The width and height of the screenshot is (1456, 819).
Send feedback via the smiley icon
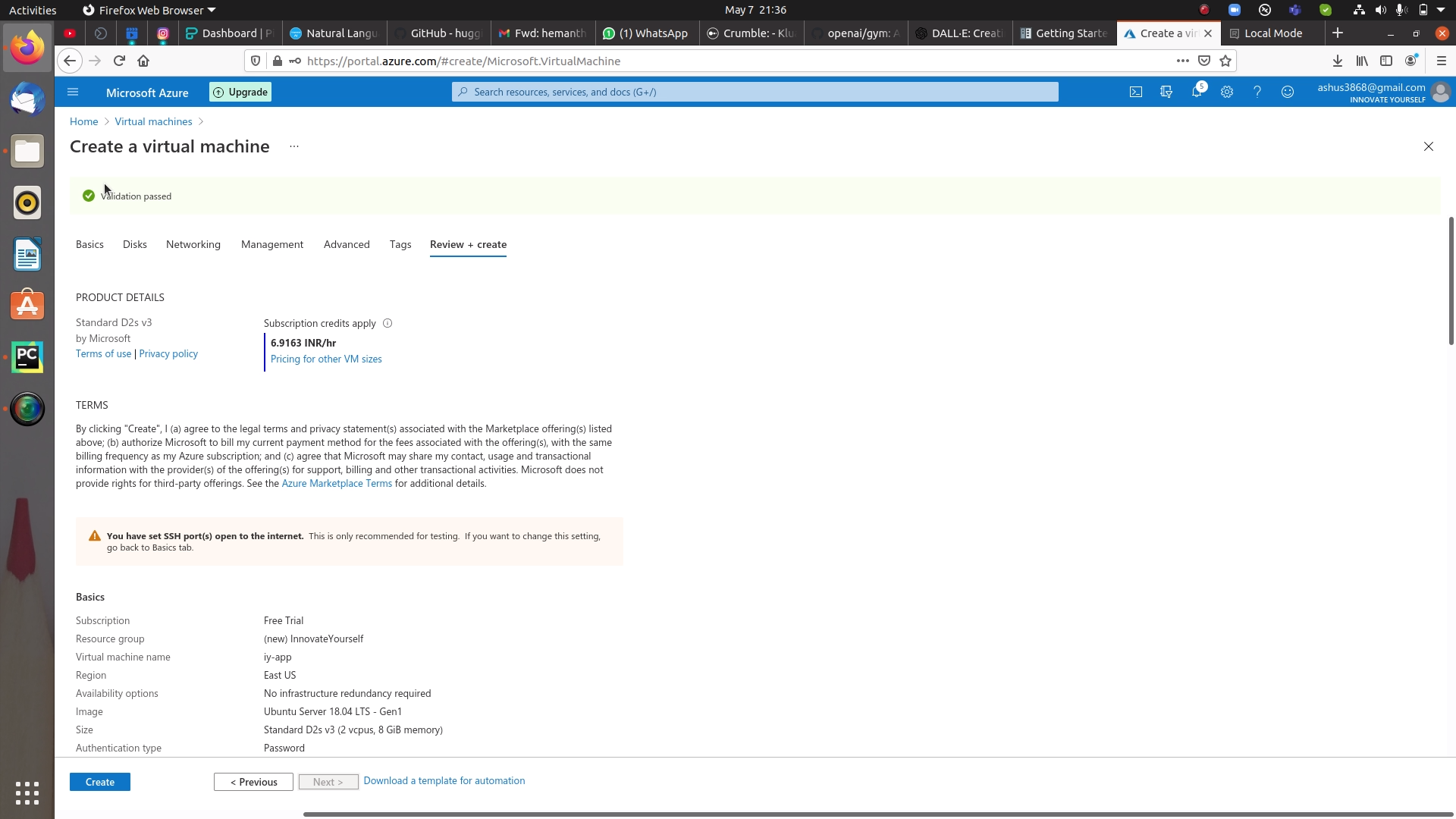(1288, 92)
